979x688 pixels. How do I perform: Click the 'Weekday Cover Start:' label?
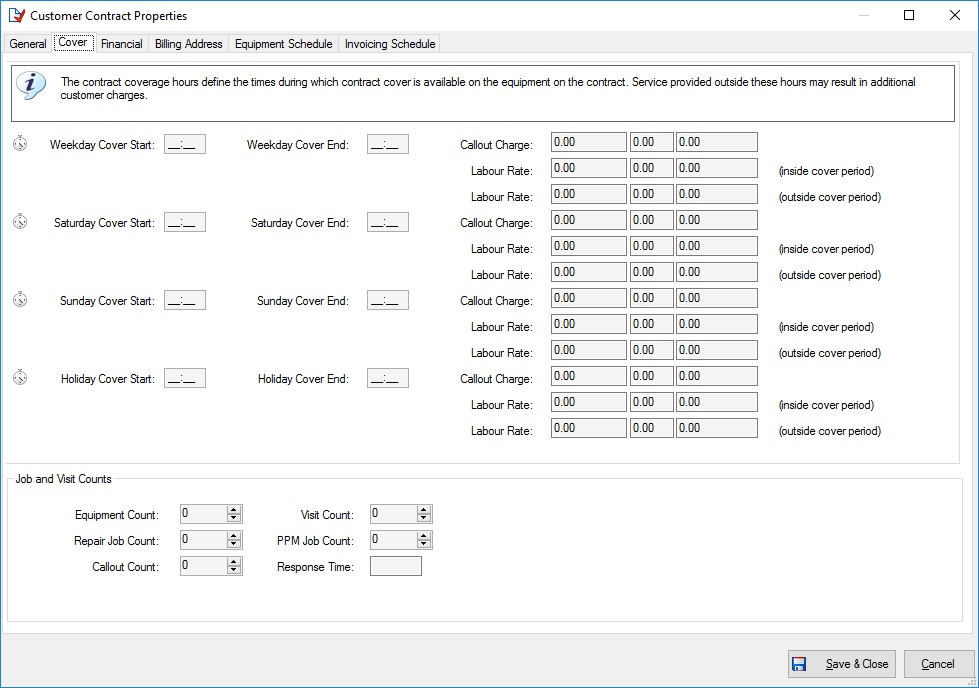pos(102,145)
